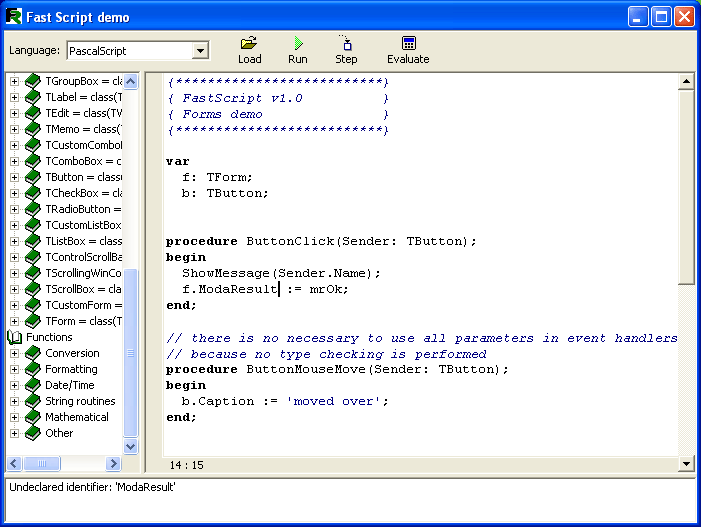
Task: Expand the TControlScrollBa tree node
Action: click(14, 257)
